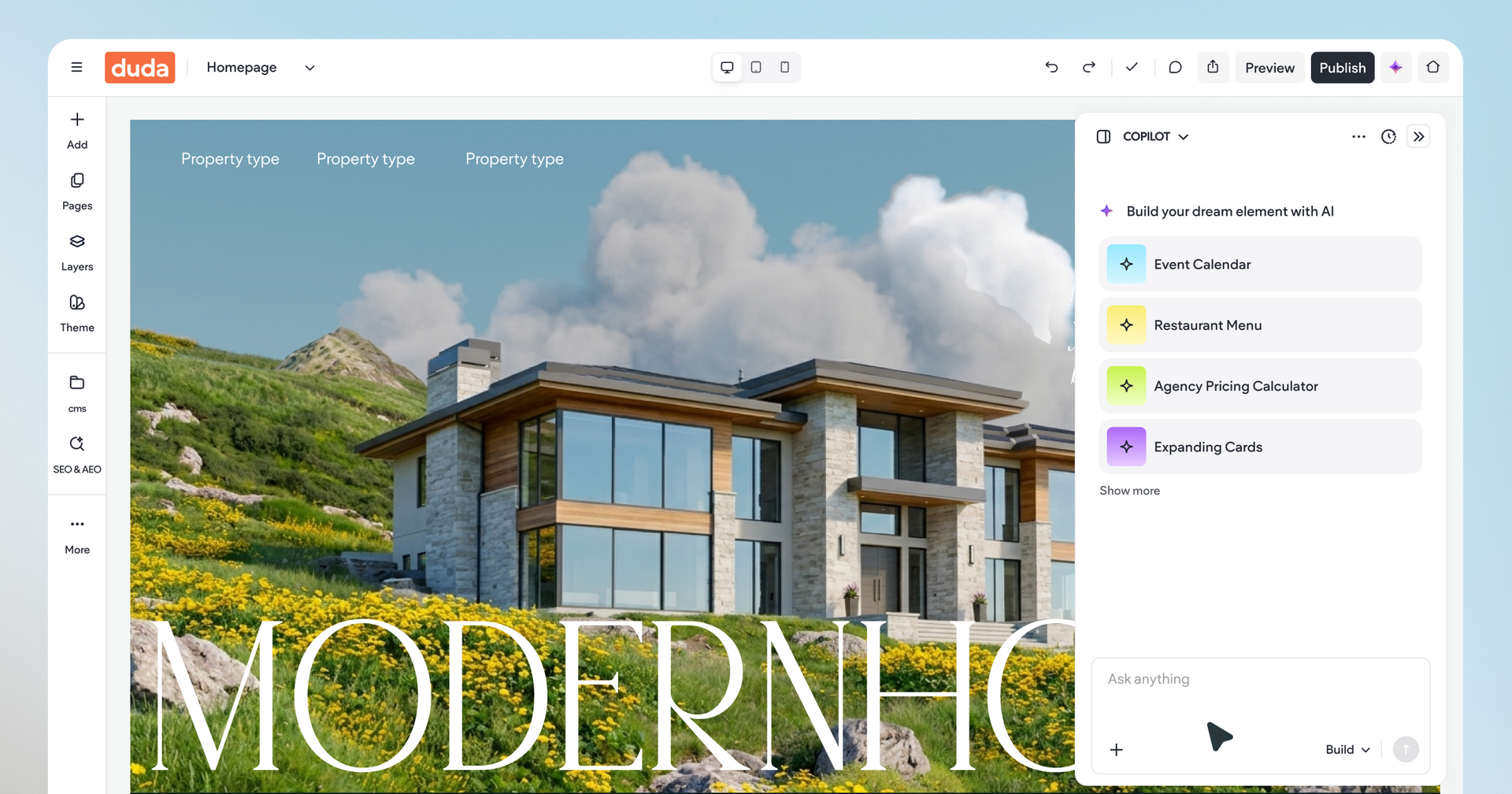Open the SEO & AEO panel
Screen dimensions: 1512x794
[77, 455]
